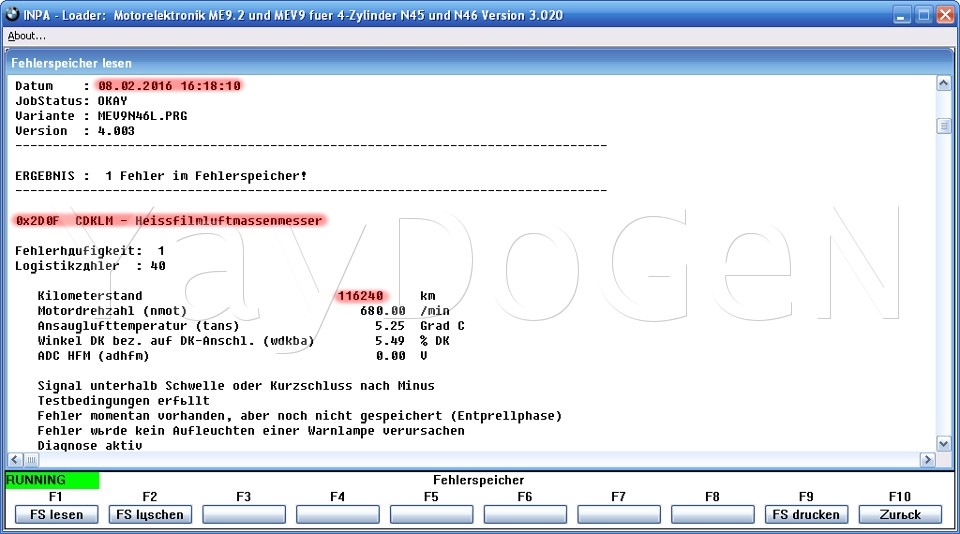Image resolution: width=960 pixels, height=534 pixels.
Task: Click FS drucken button under F9
Action: click(806, 514)
